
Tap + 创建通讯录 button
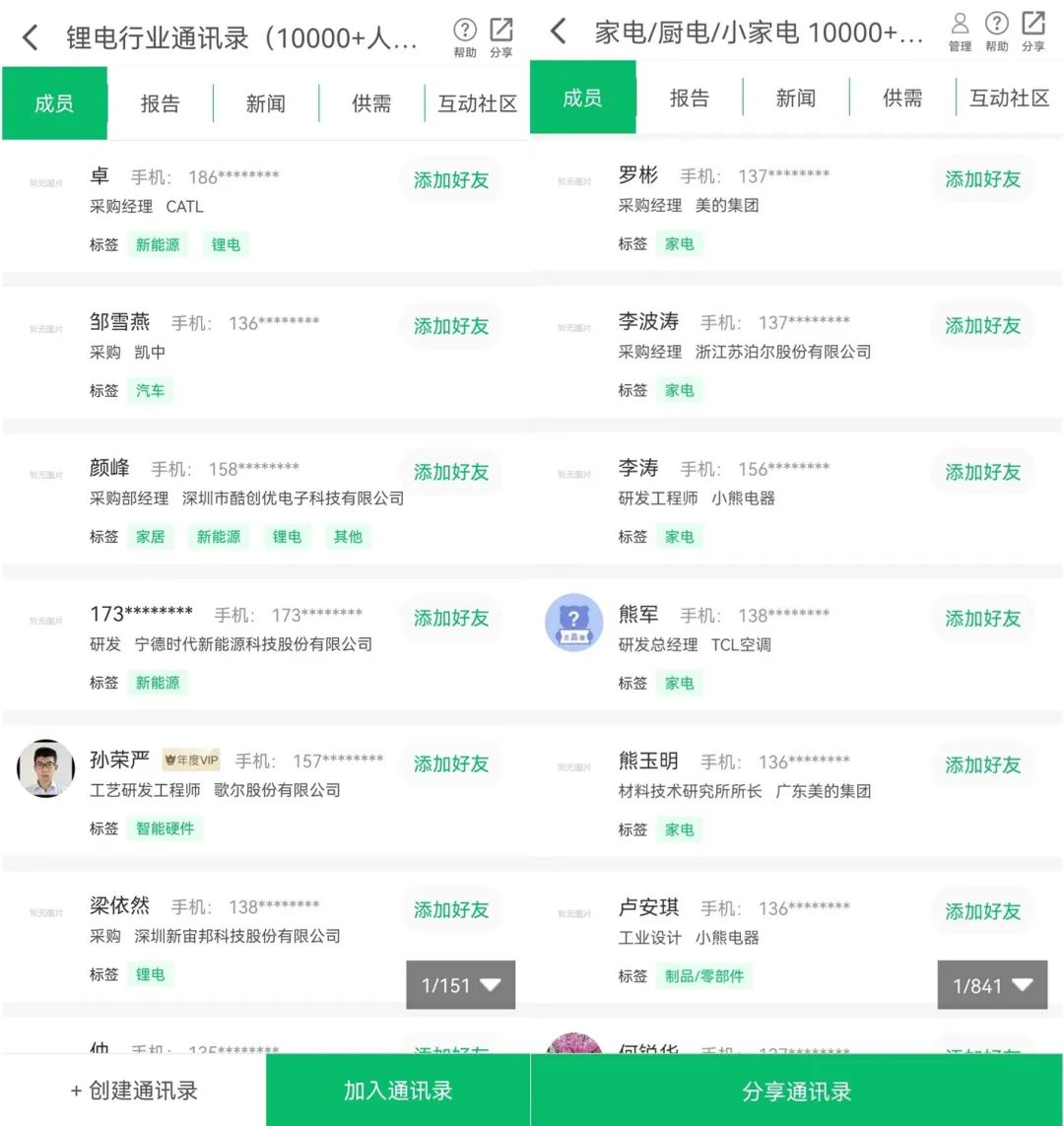[x=134, y=1091]
